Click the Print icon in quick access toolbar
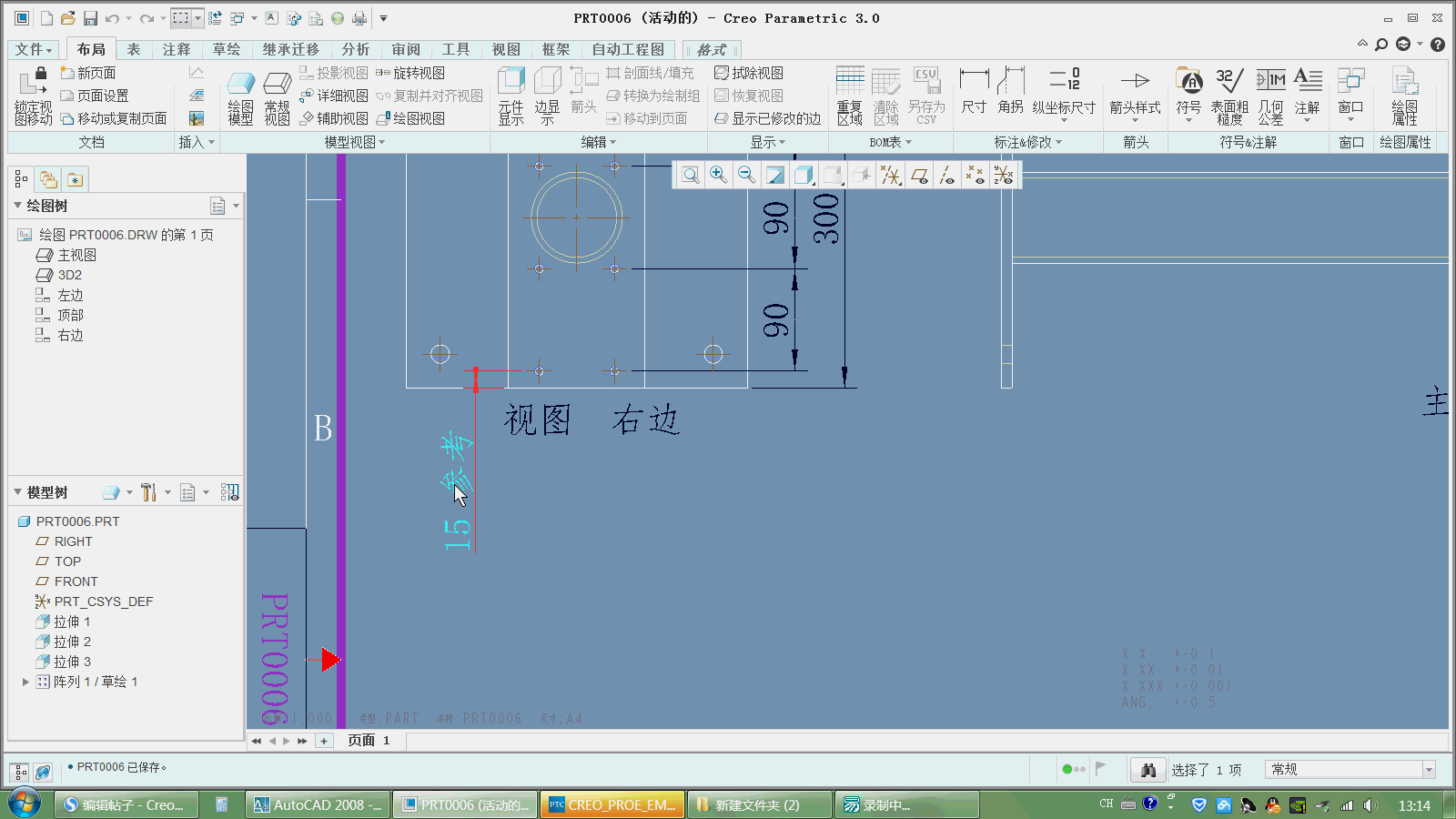Image resolution: width=1456 pixels, height=819 pixels. [x=359, y=18]
